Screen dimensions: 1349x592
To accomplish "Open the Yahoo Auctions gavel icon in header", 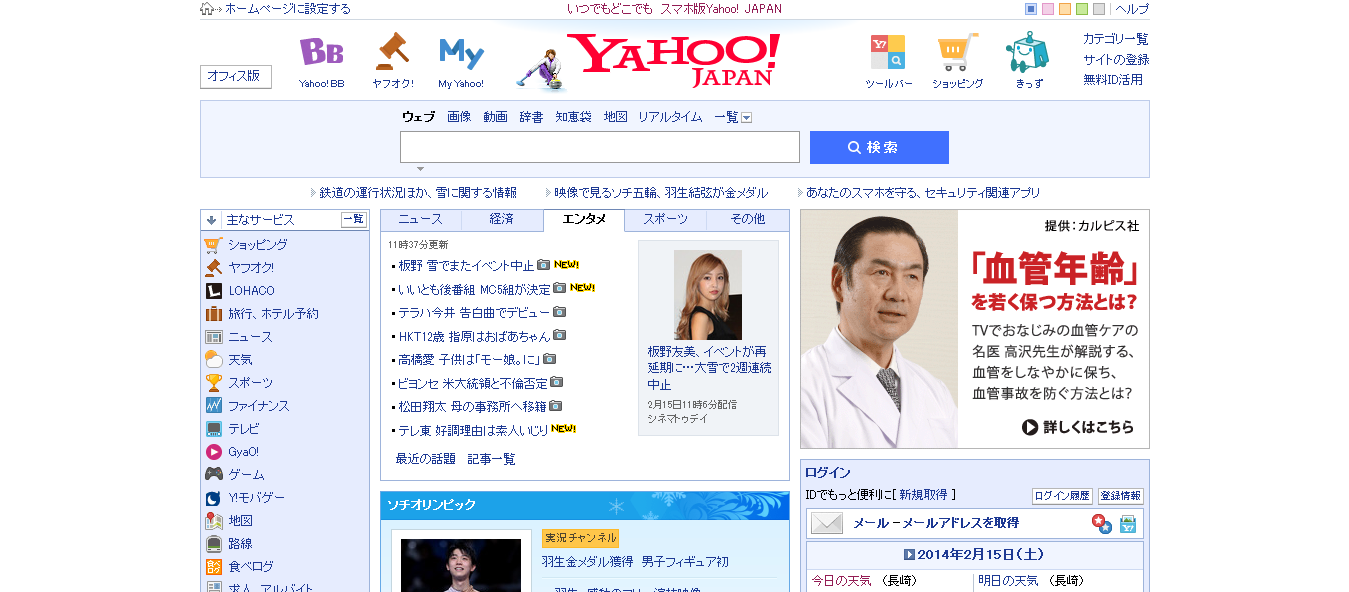I will pos(392,52).
